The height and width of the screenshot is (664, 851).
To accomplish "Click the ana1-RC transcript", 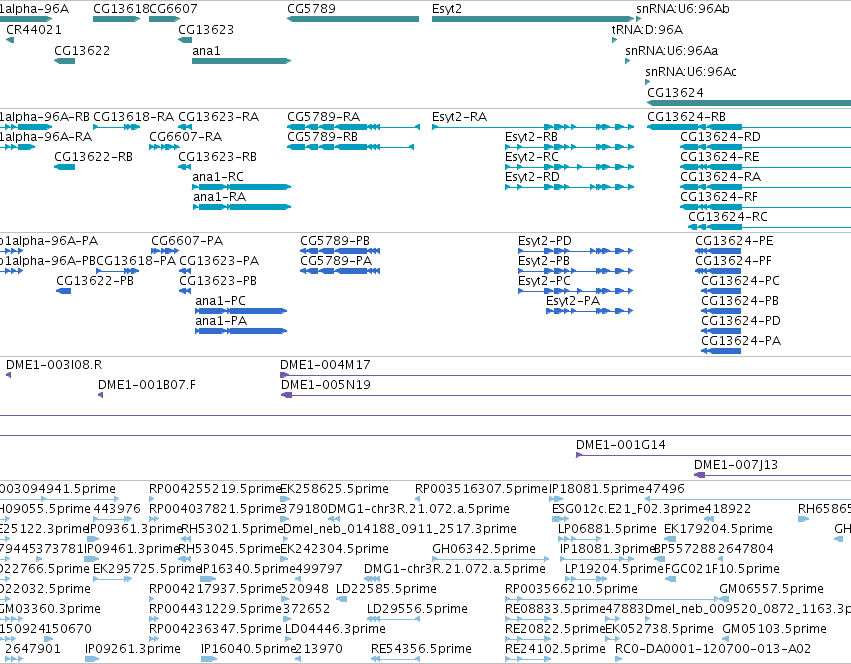I will tap(242, 187).
